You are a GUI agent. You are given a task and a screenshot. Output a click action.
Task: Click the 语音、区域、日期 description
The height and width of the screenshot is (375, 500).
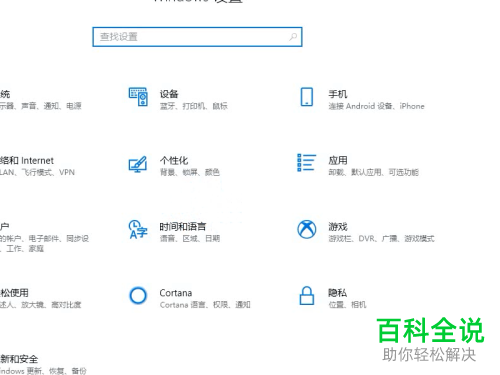click(190, 238)
